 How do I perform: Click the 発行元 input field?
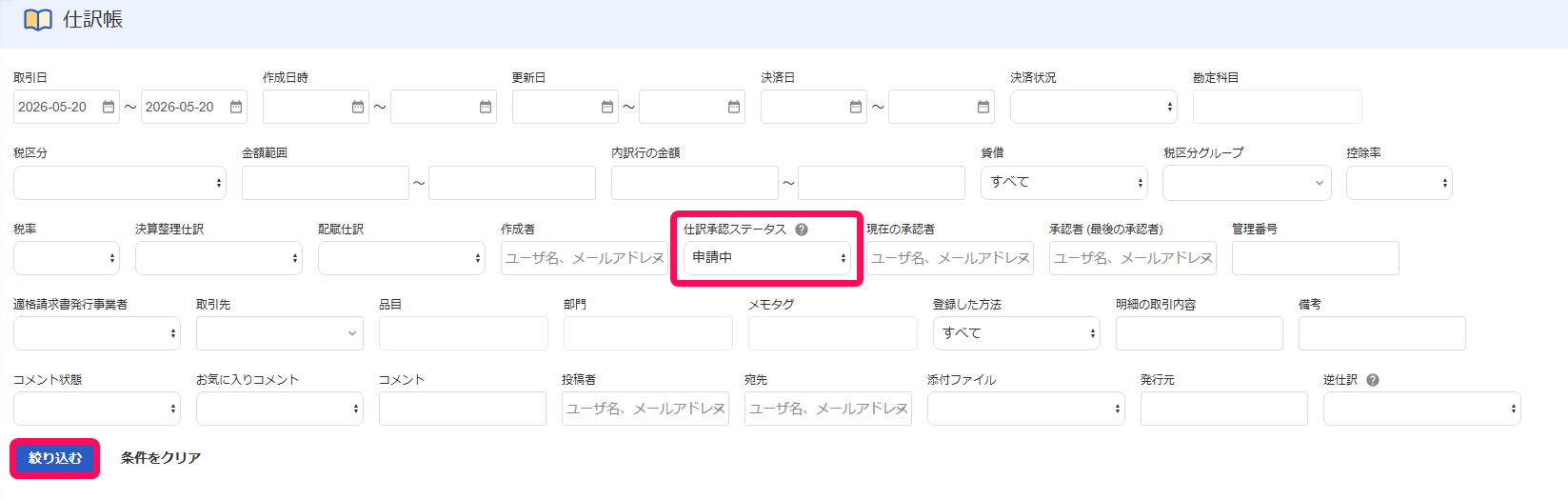coord(1224,409)
